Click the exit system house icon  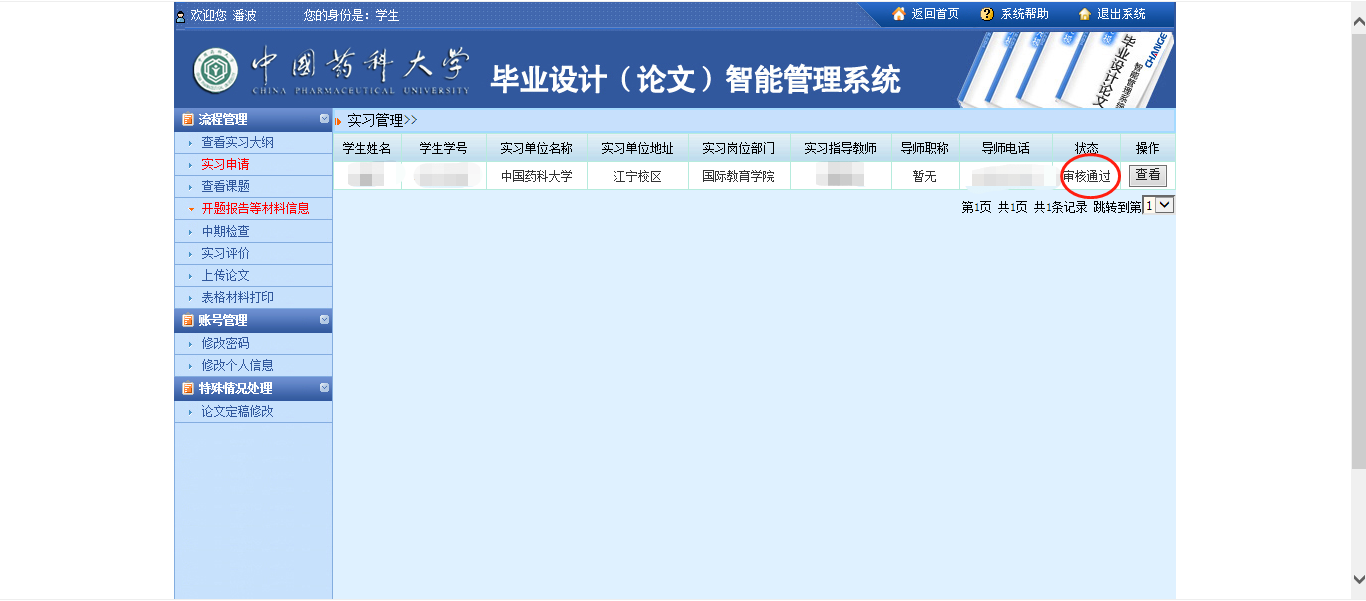[1084, 14]
